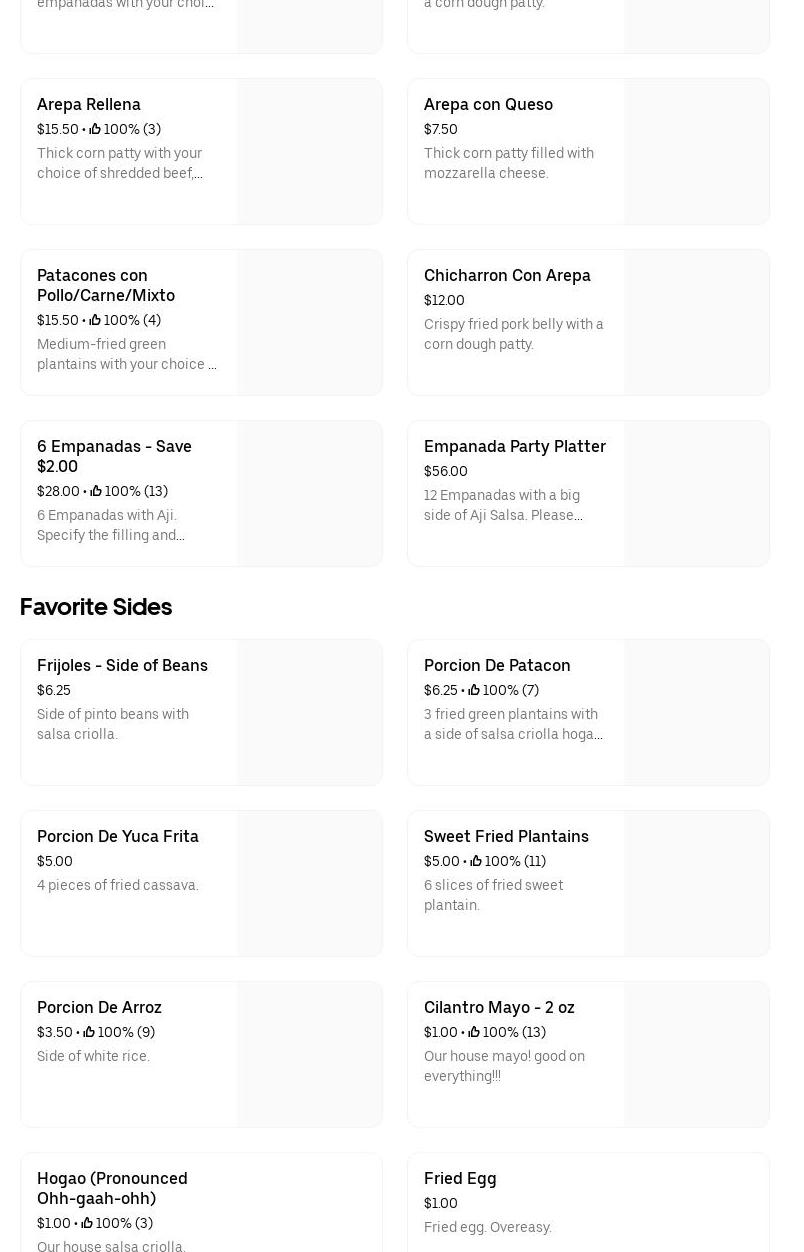Click thumbs-up icon on Porcion De Patacon
804x1252 pixels.
(474, 690)
